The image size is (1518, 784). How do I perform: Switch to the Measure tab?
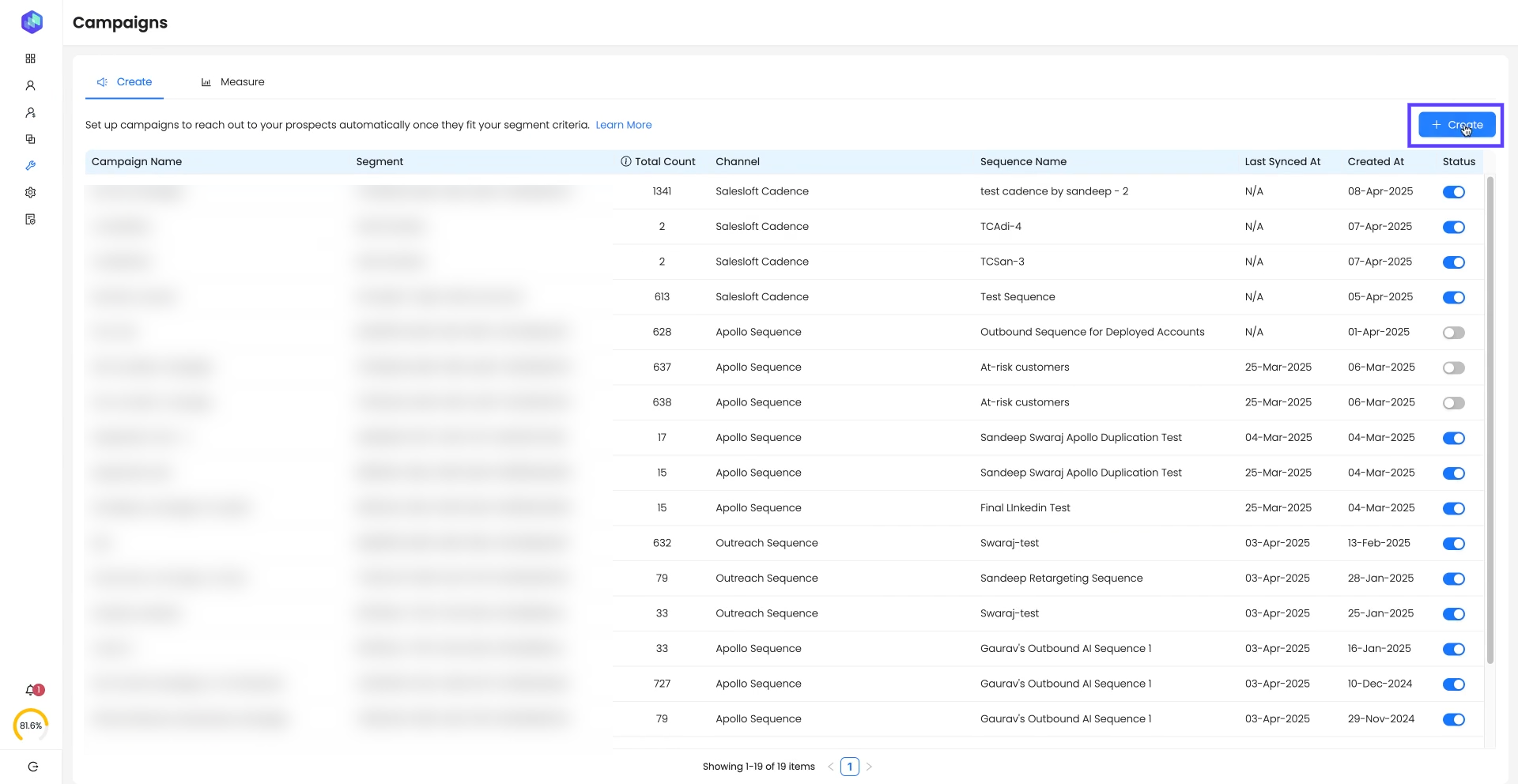pyautogui.click(x=233, y=82)
